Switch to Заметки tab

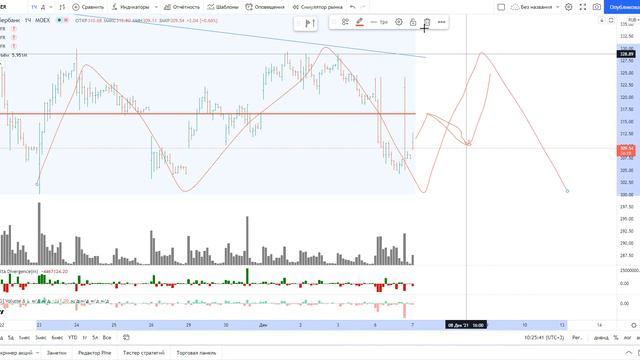click(x=56, y=353)
